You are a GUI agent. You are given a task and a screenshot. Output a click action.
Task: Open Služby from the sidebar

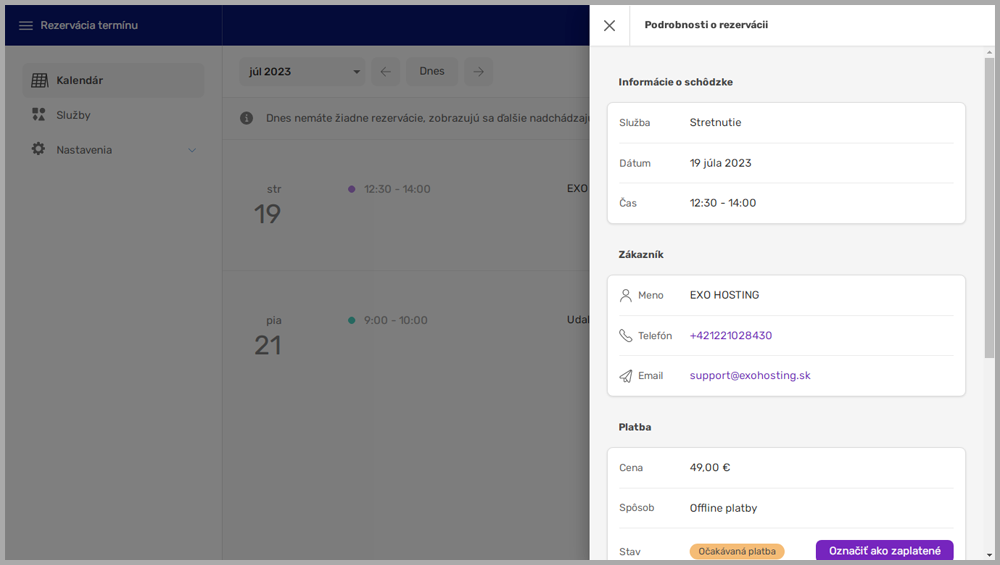[73, 115]
